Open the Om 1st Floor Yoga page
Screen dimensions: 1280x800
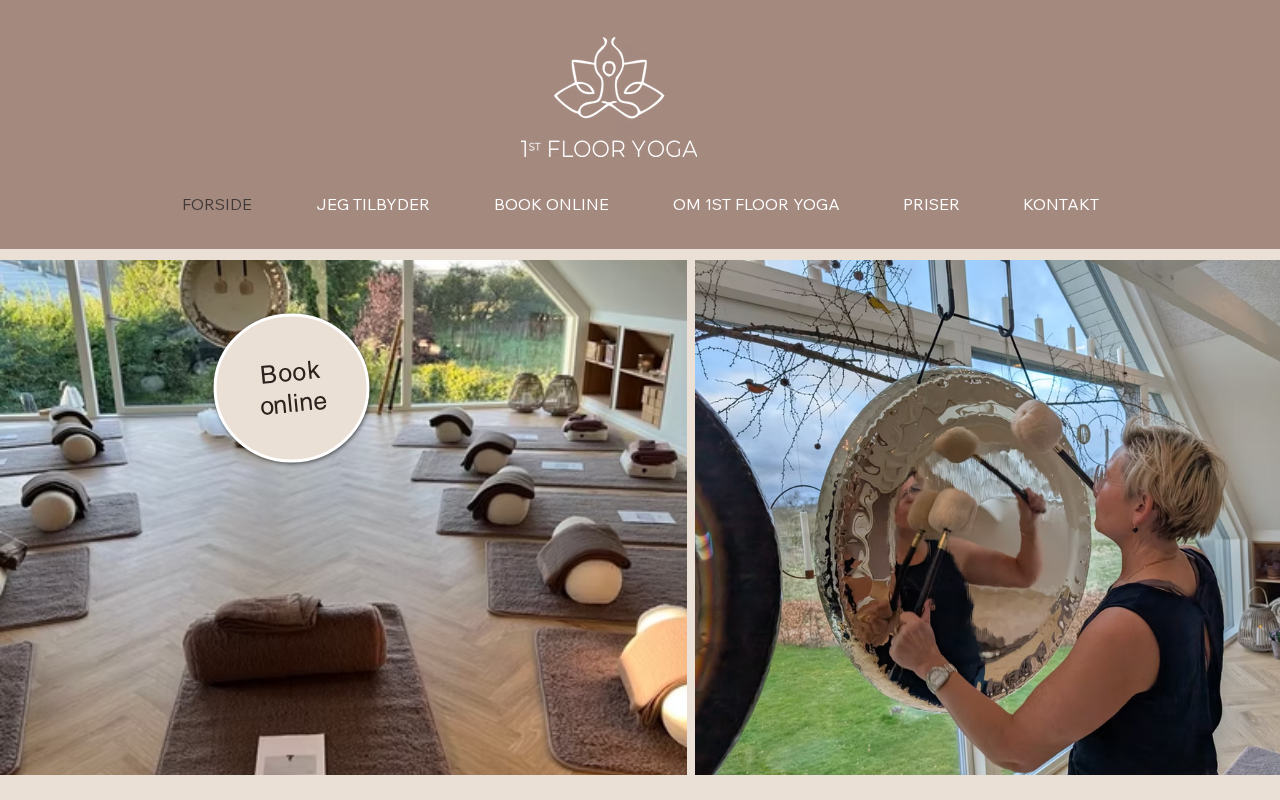(x=756, y=205)
